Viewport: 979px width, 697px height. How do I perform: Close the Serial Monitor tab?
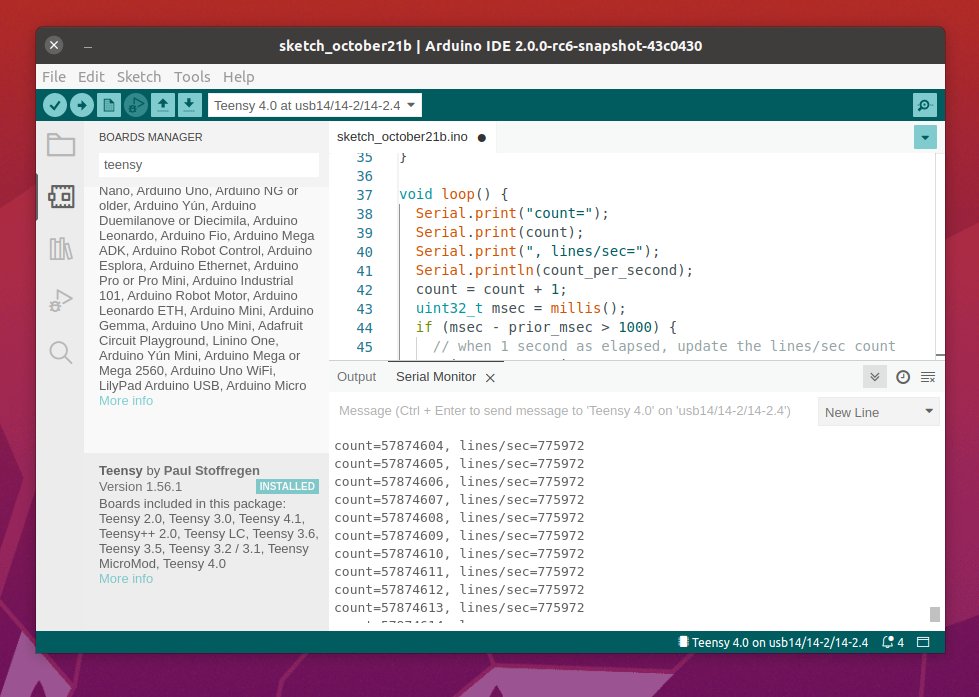(x=490, y=377)
